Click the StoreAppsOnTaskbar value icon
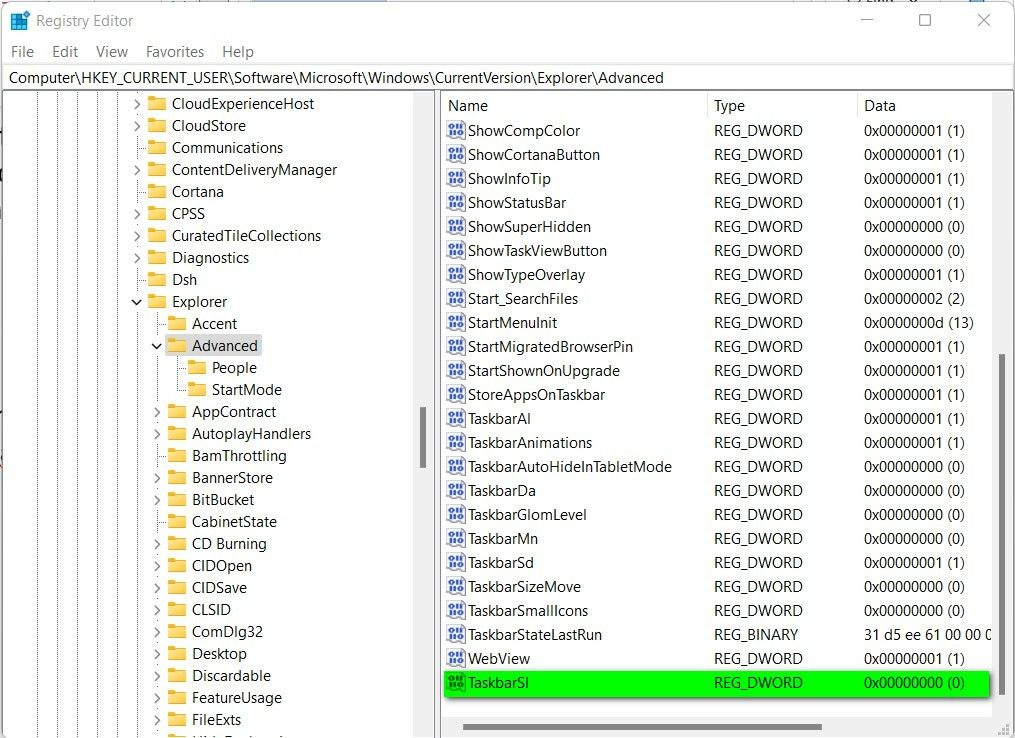 (456, 394)
